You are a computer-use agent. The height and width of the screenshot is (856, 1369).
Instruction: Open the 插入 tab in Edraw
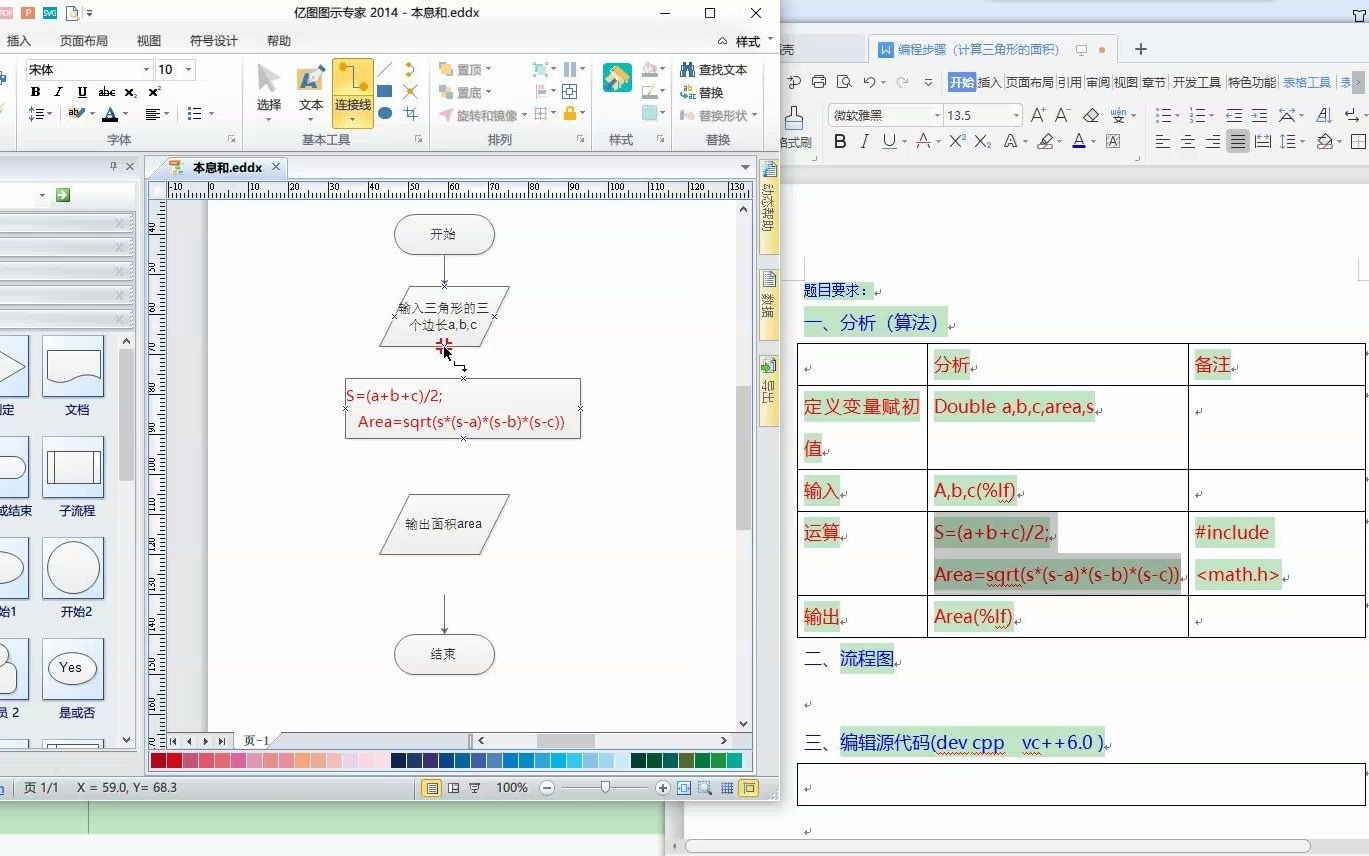click(19, 41)
